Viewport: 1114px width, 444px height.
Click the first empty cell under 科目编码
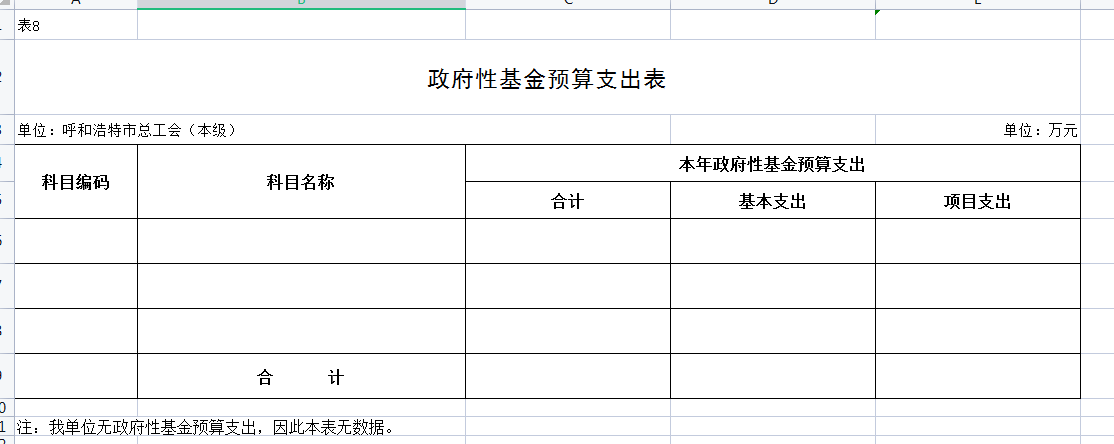(x=76, y=241)
